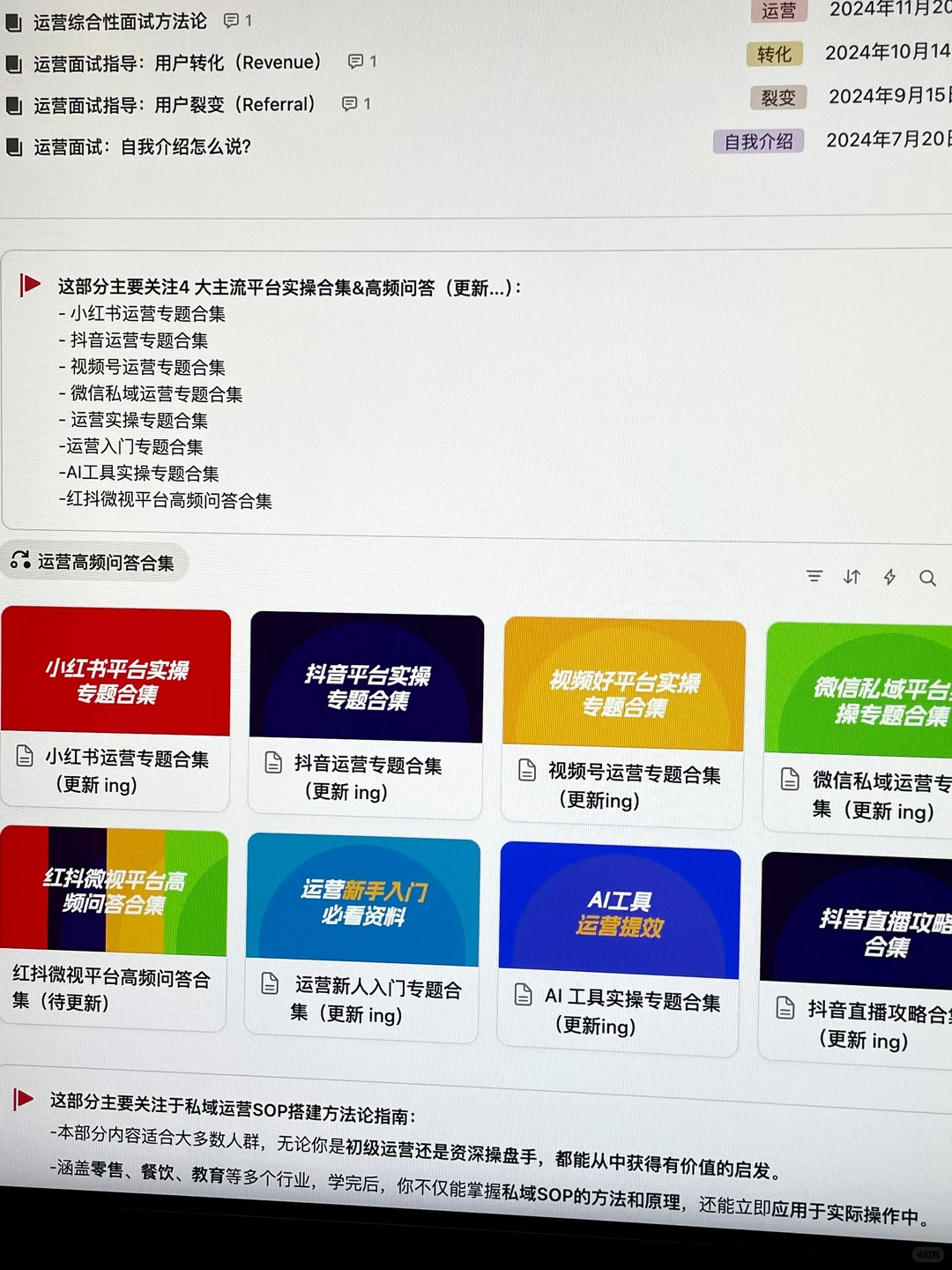
Task: Click document icon beside 抖音运营专题合集
Action: click(273, 763)
